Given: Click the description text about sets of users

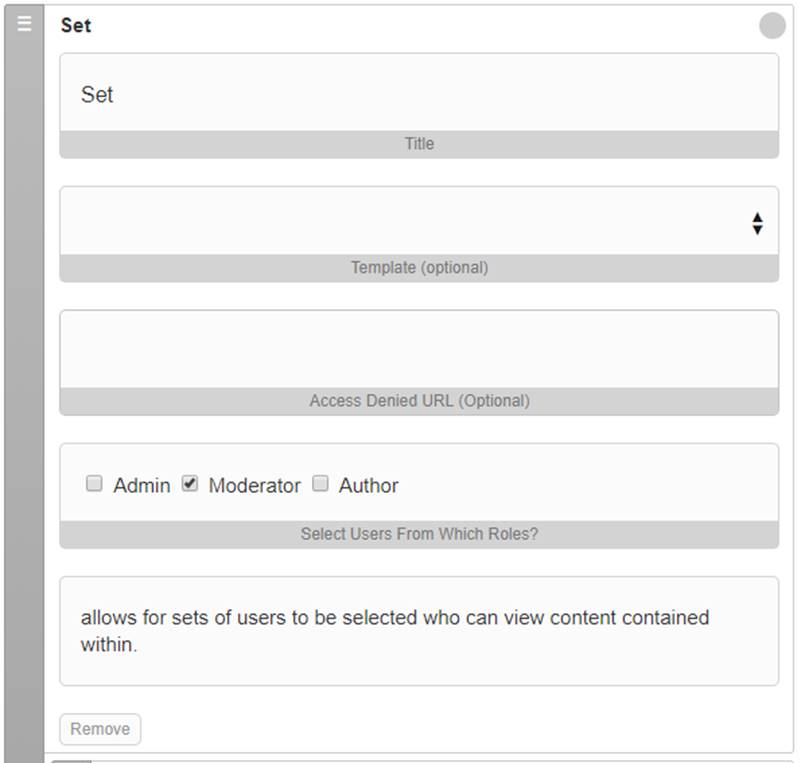Looking at the screenshot, I should click(x=394, y=631).
